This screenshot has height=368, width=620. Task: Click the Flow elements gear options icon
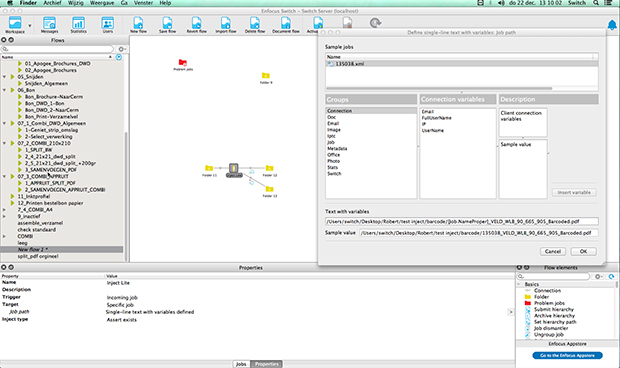[599, 277]
